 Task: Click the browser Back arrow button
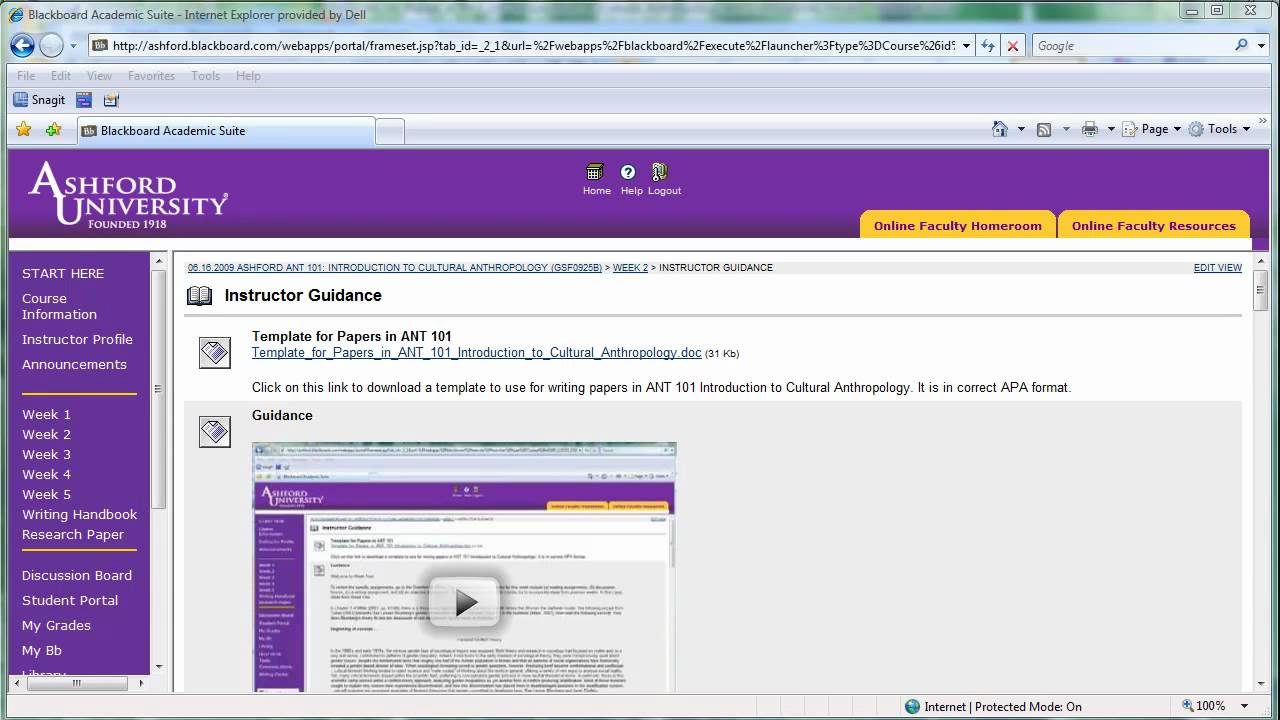click(x=22, y=45)
